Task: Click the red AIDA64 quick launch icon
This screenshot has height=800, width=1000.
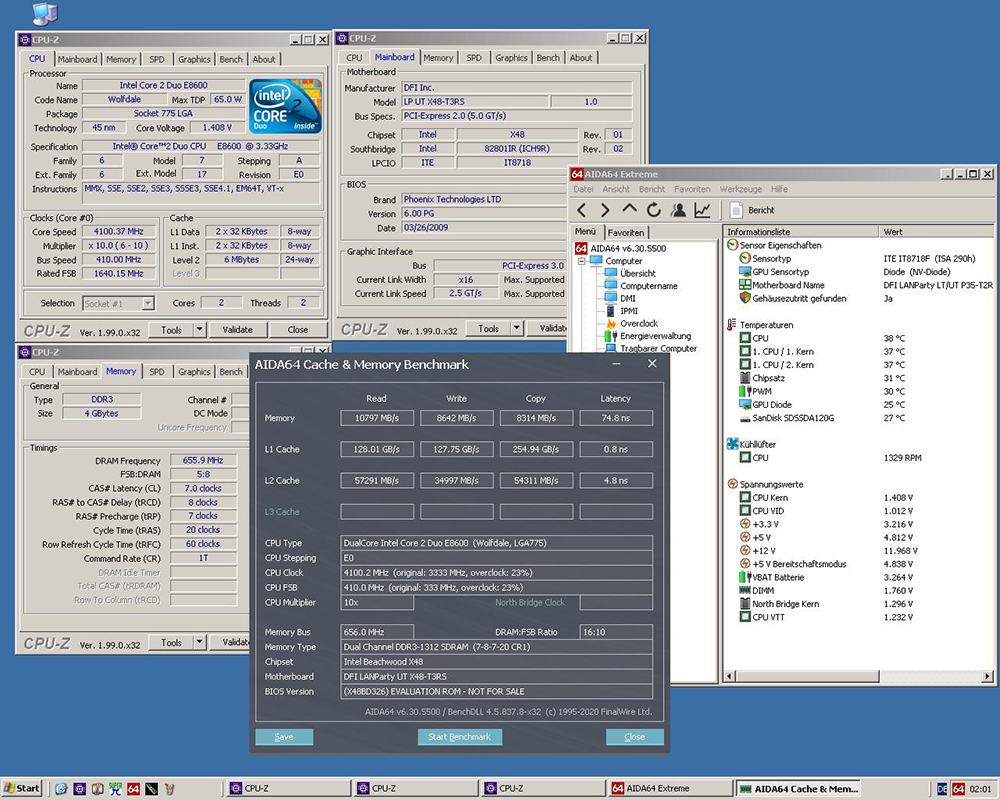Action: click(133, 789)
